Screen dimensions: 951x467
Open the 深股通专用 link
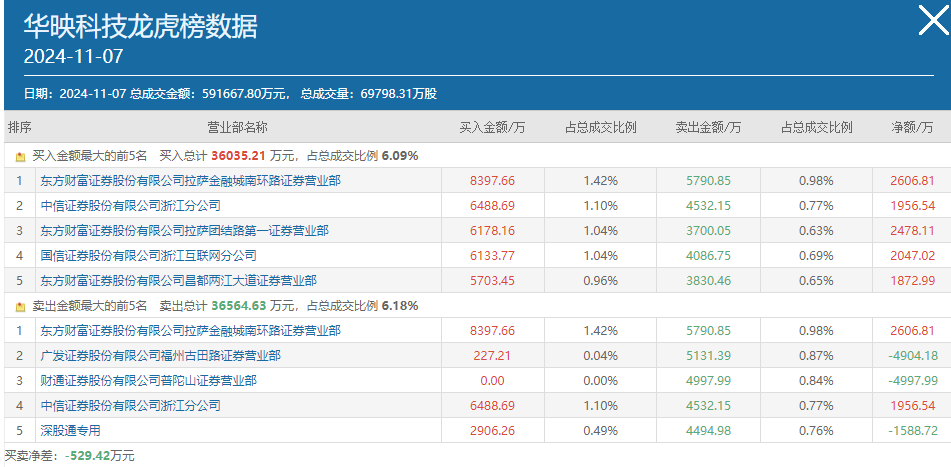[x=70, y=430]
